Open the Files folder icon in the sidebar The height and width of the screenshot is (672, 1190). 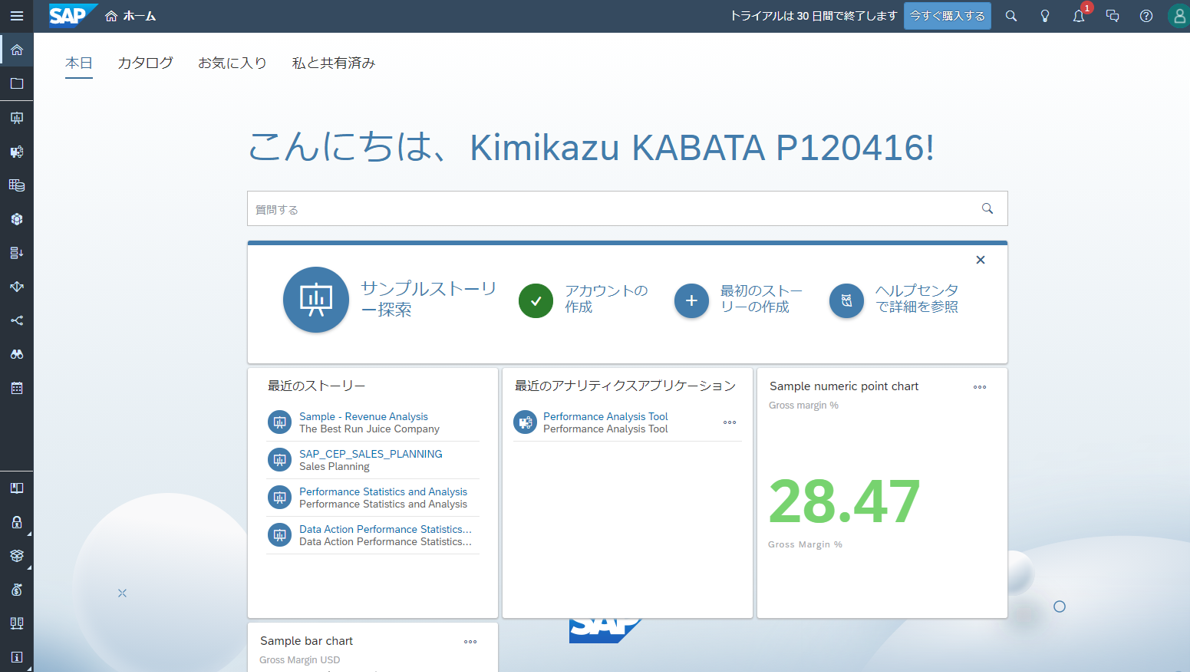tap(17, 84)
